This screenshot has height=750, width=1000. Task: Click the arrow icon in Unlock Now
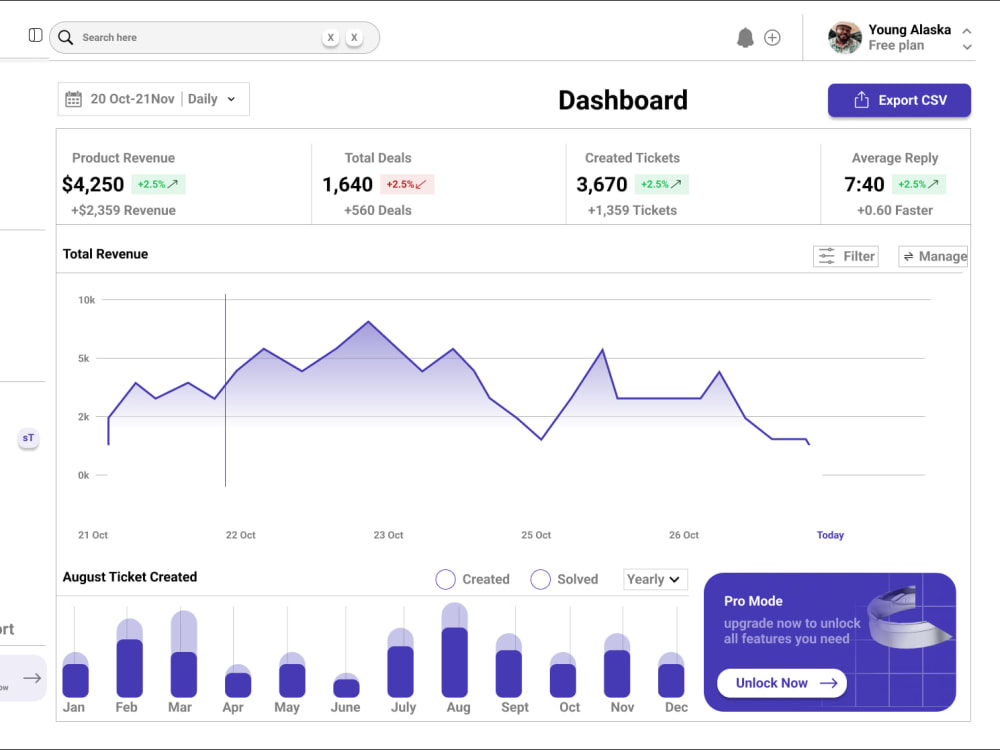pos(828,683)
